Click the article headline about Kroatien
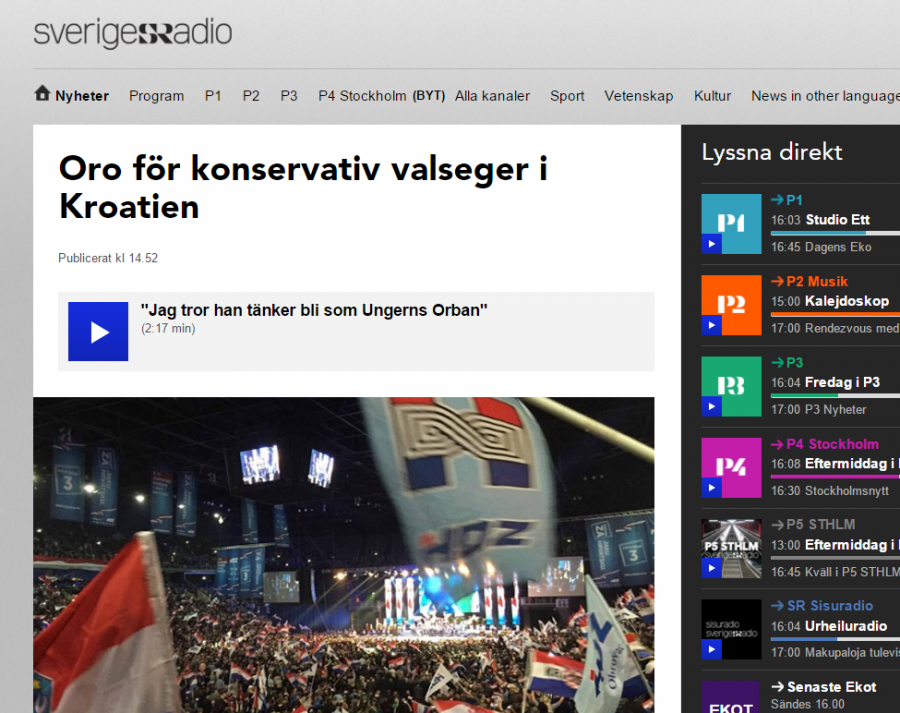The width and height of the screenshot is (900, 713). [304, 187]
